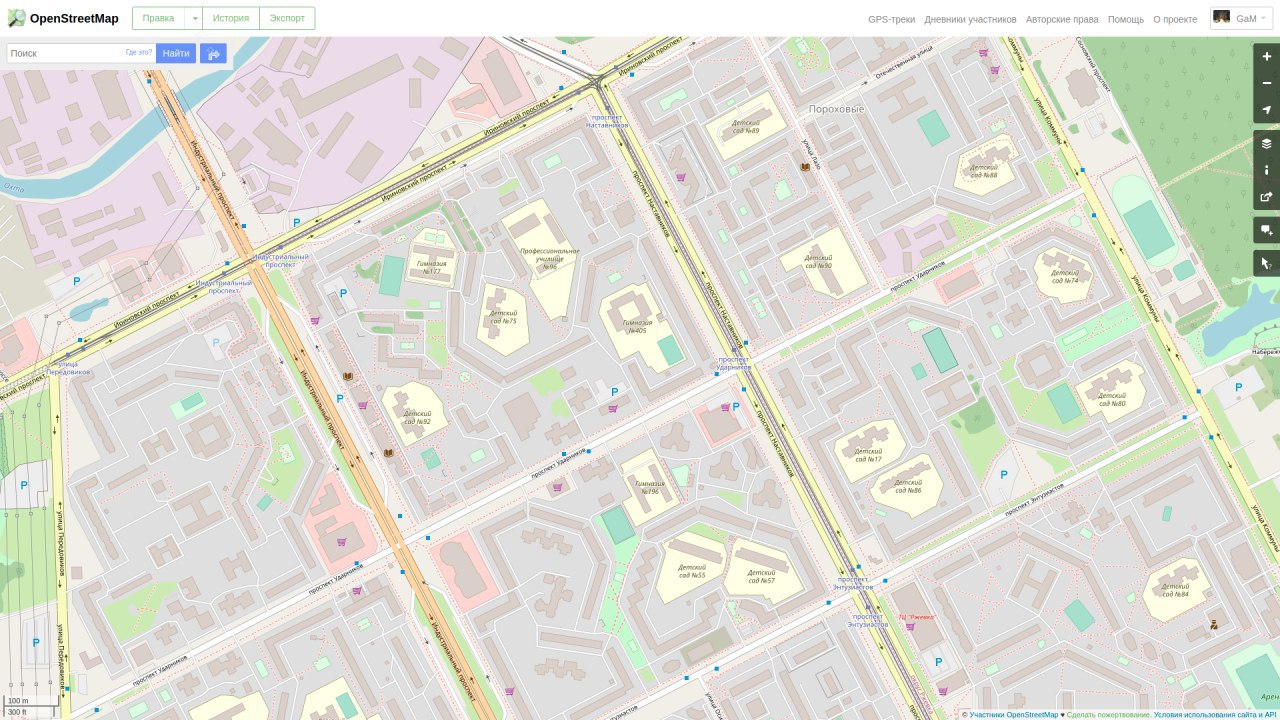The image size is (1280, 720).
Task: Click Сделать пожертвование donation link
Action: point(1108,714)
